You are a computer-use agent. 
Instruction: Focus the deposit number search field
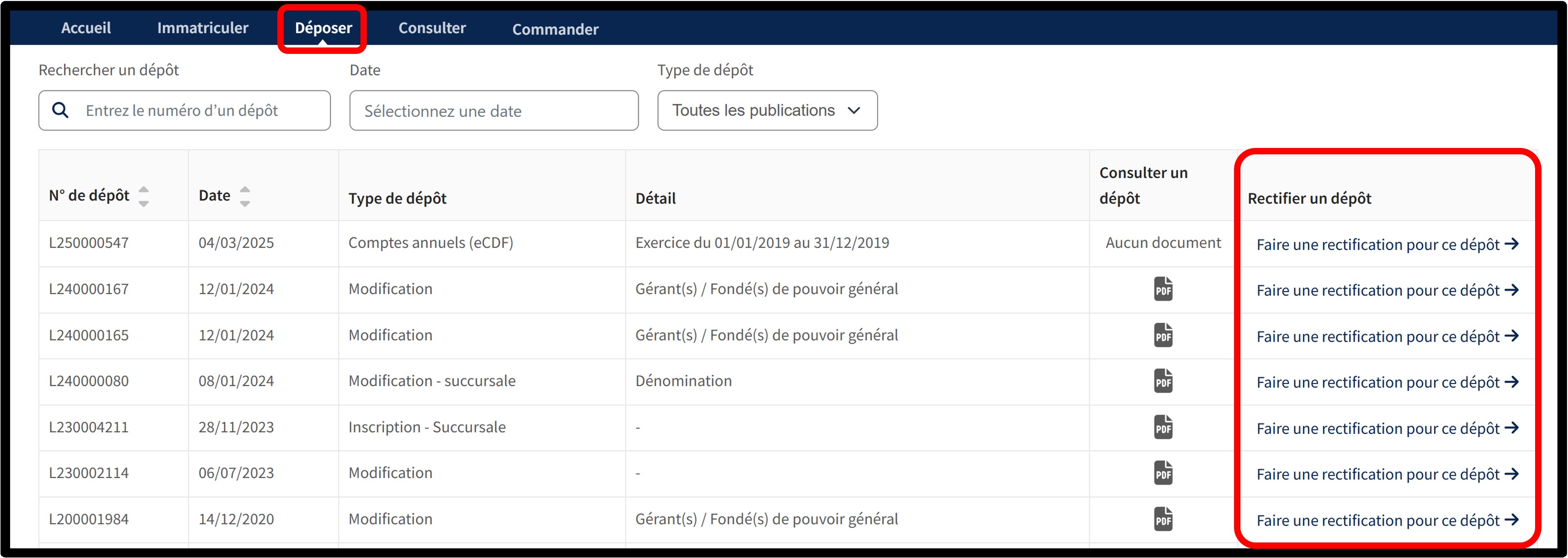tap(195, 111)
